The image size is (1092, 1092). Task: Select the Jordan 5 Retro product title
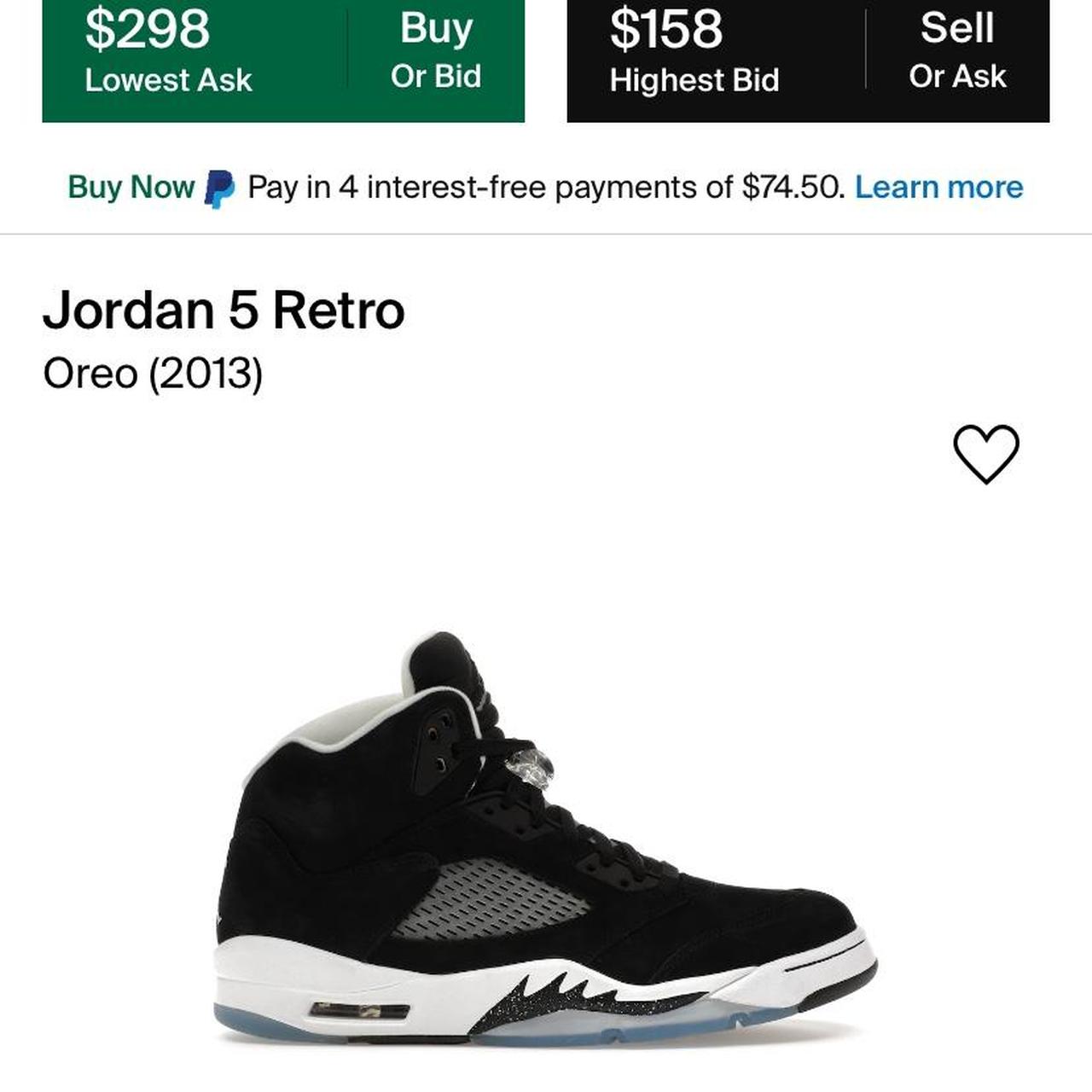(x=225, y=312)
